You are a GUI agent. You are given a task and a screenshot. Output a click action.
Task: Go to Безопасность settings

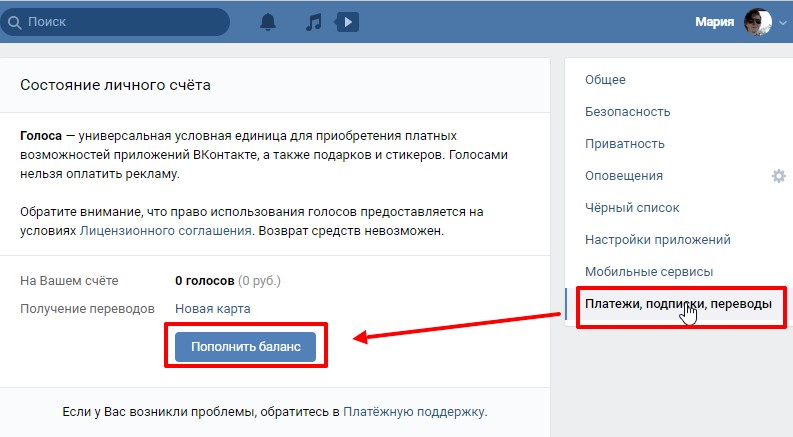coord(628,112)
